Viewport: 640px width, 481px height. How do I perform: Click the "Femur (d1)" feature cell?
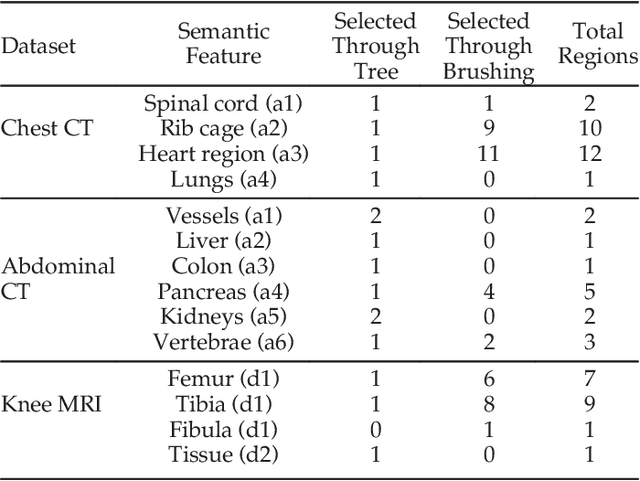[x=222, y=380]
